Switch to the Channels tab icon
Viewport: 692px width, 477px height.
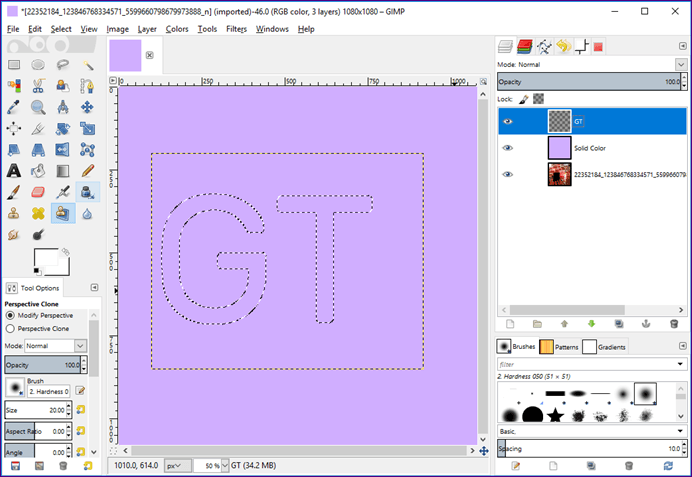(x=524, y=46)
